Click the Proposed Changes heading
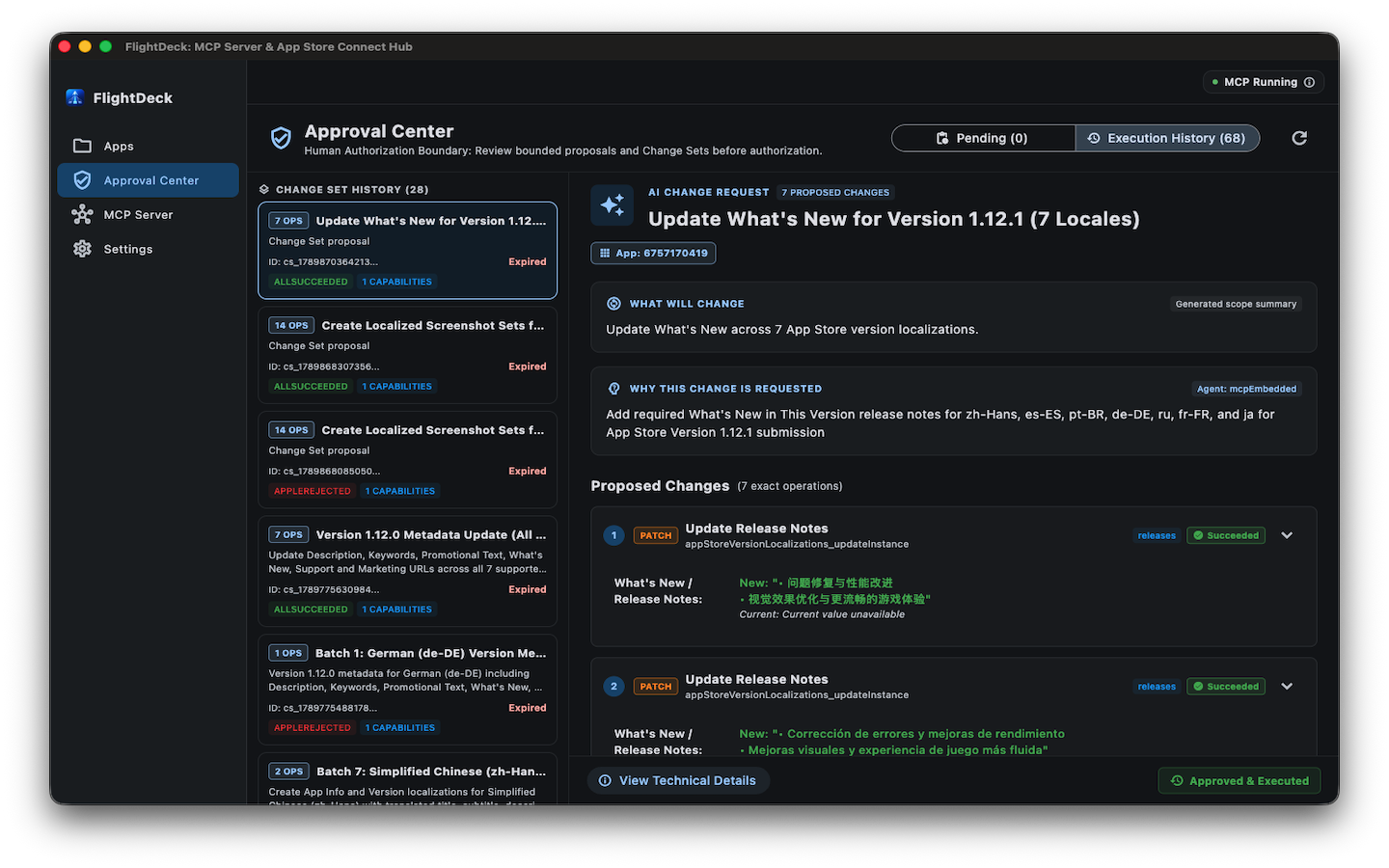The width and height of the screenshot is (1389, 868). click(x=661, y=486)
